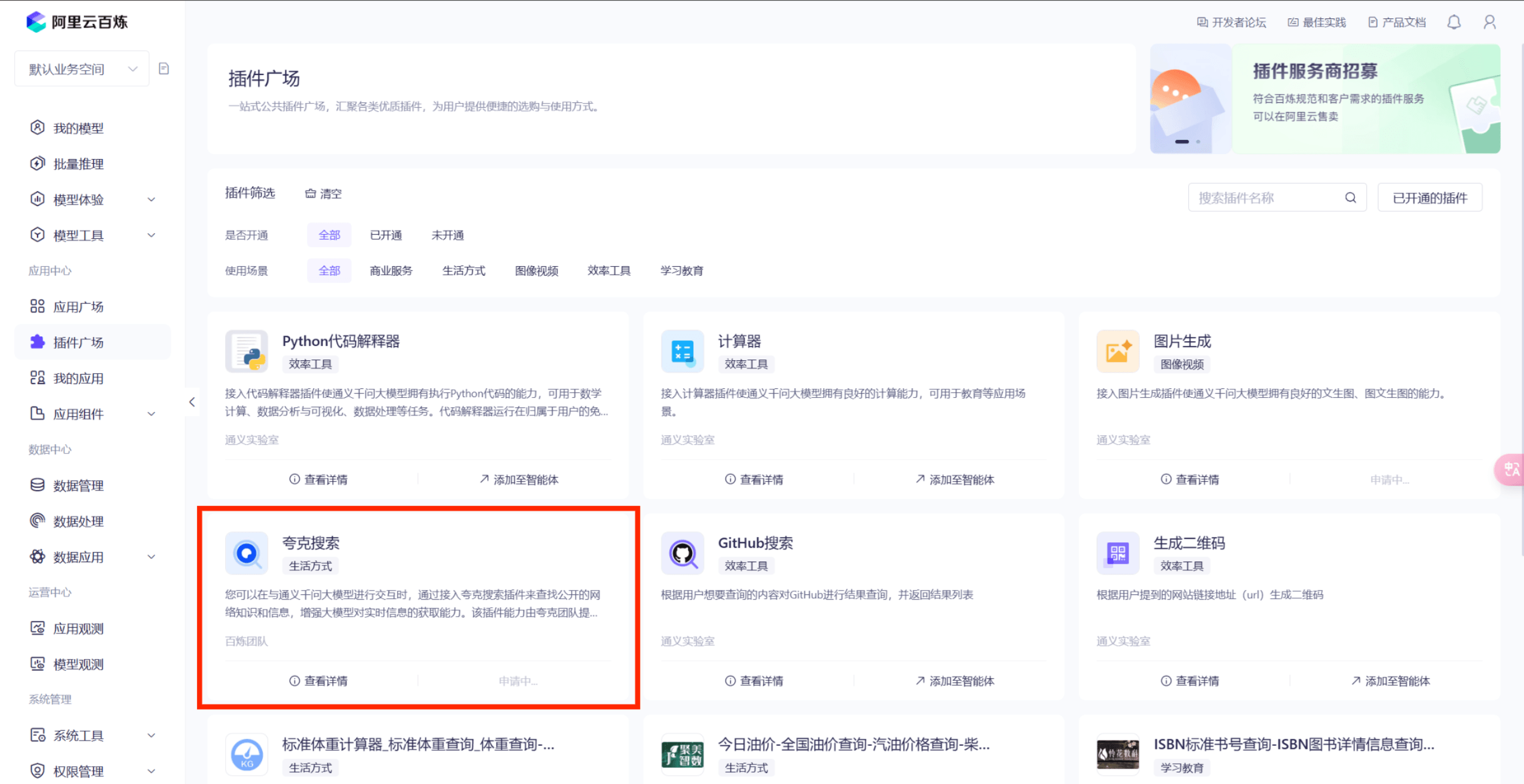Click the search magnifier icon
Image resolution: width=1524 pixels, height=784 pixels.
click(x=1350, y=198)
